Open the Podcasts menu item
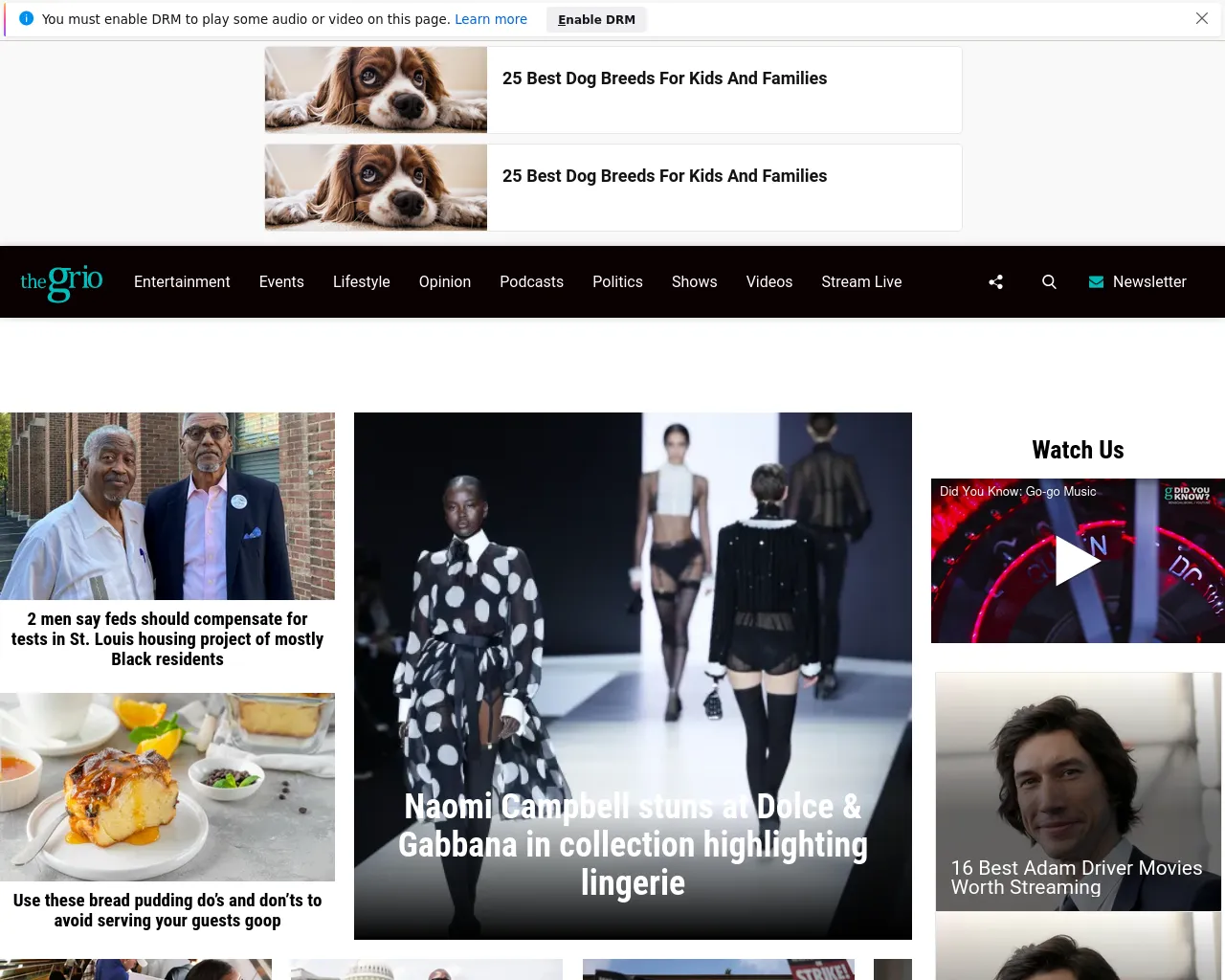 pos(531,282)
